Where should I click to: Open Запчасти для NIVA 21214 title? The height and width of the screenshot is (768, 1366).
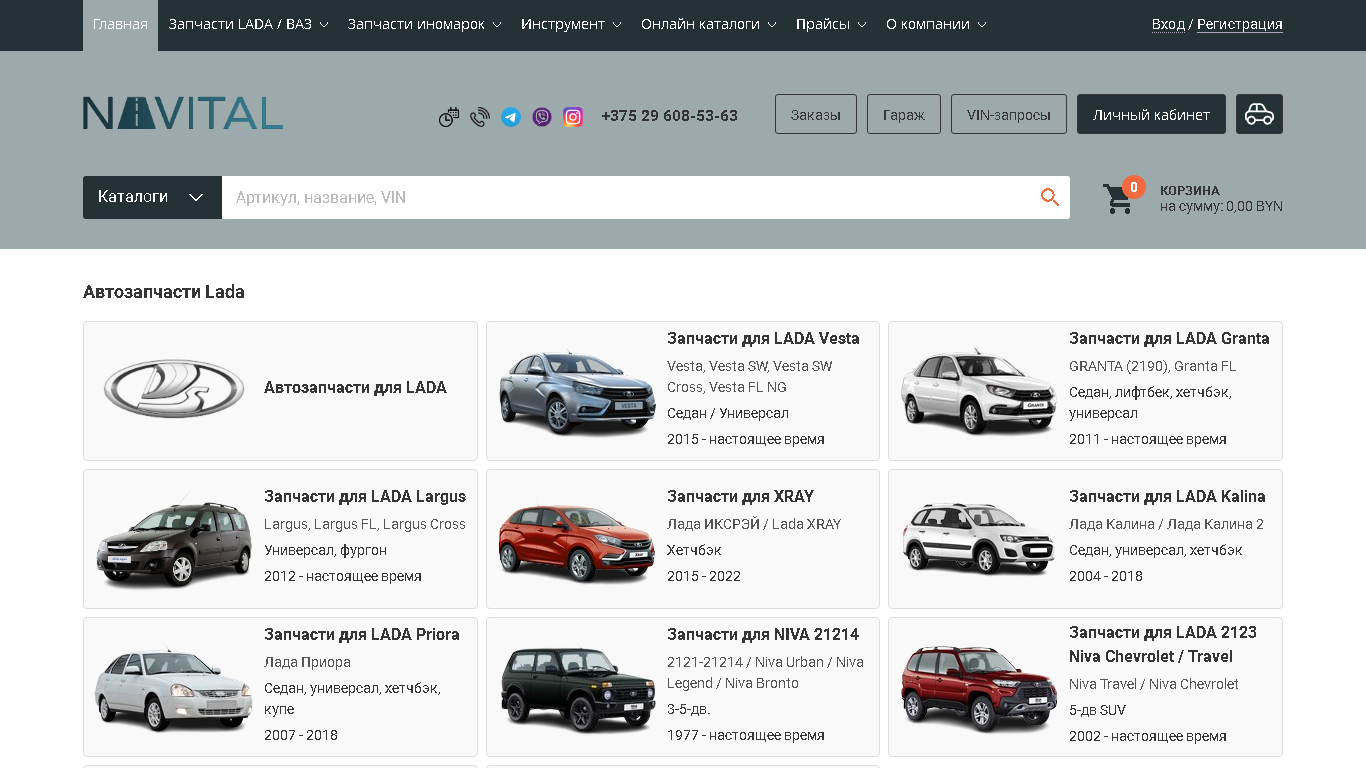click(763, 634)
